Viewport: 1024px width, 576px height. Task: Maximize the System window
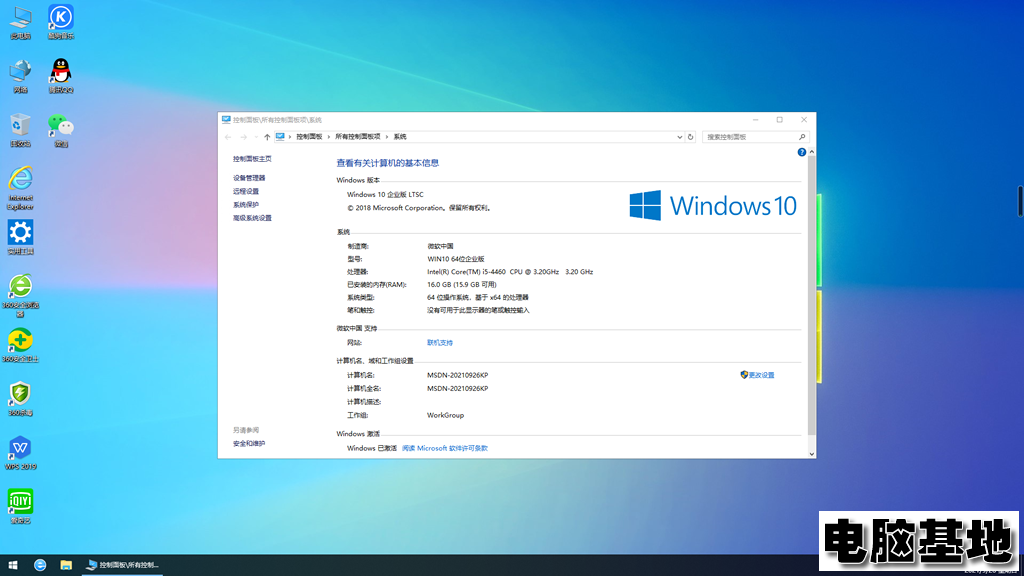pyautogui.click(x=779, y=120)
